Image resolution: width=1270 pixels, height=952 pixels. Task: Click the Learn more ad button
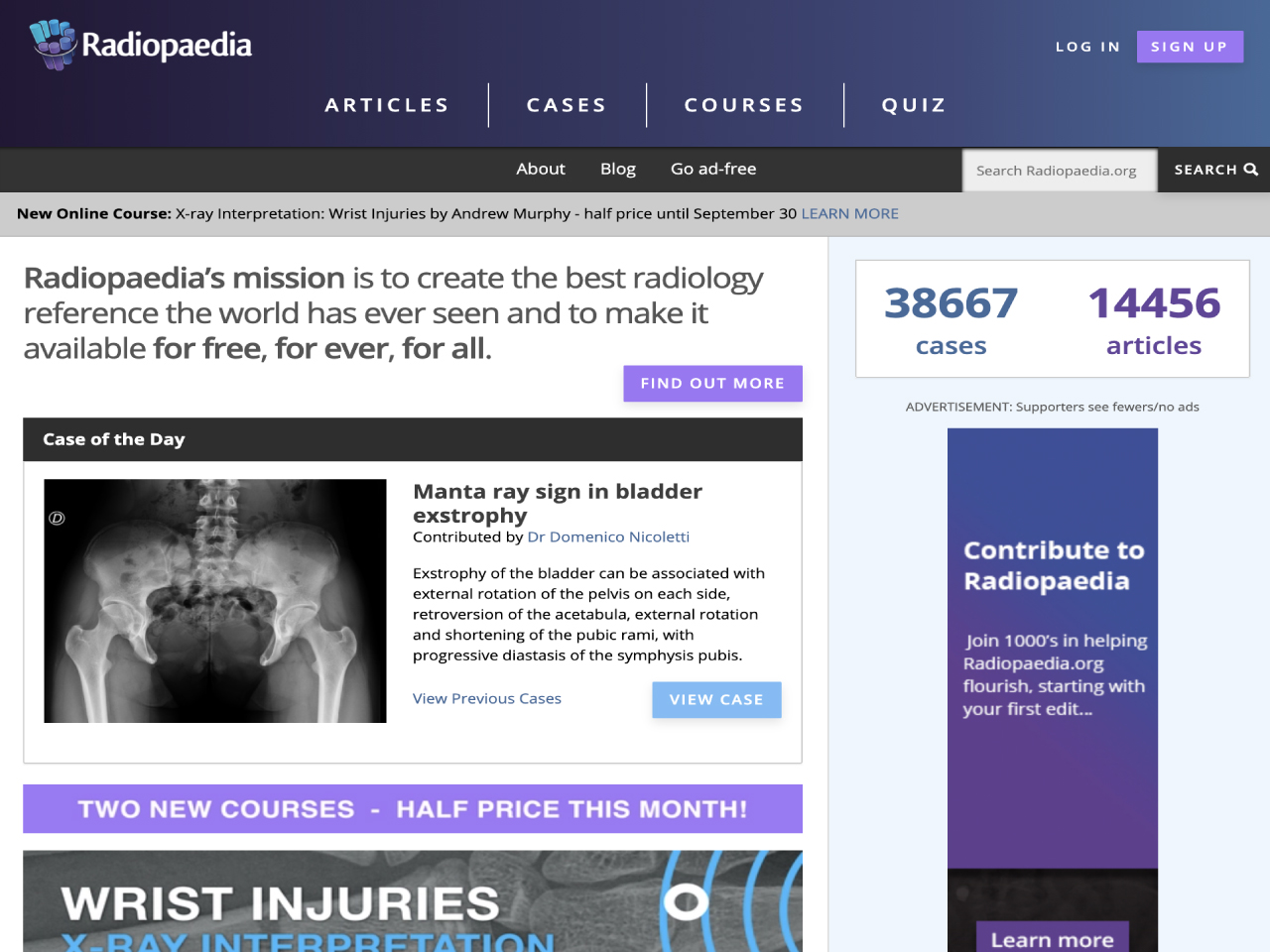(x=1053, y=939)
